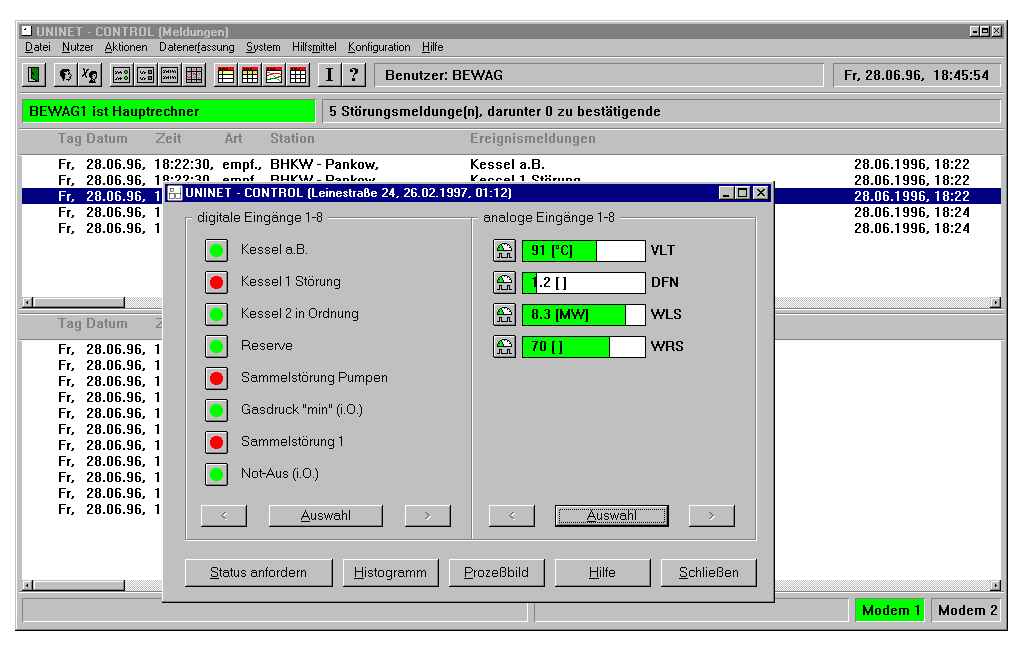
Task: Click the red indicator for Sammelstörung 1
Action: click(x=216, y=442)
